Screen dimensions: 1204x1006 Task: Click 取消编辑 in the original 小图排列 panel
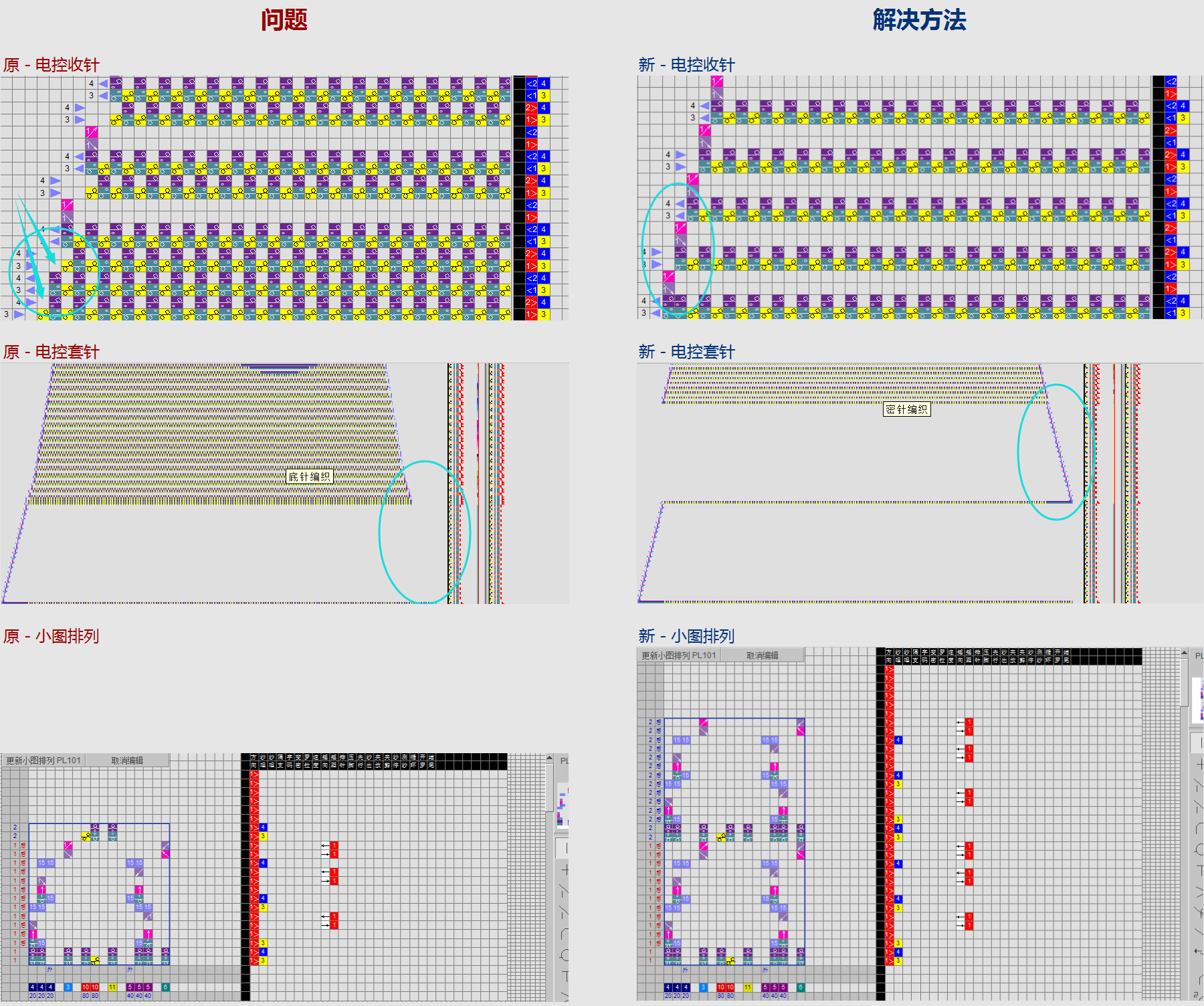click(127, 761)
